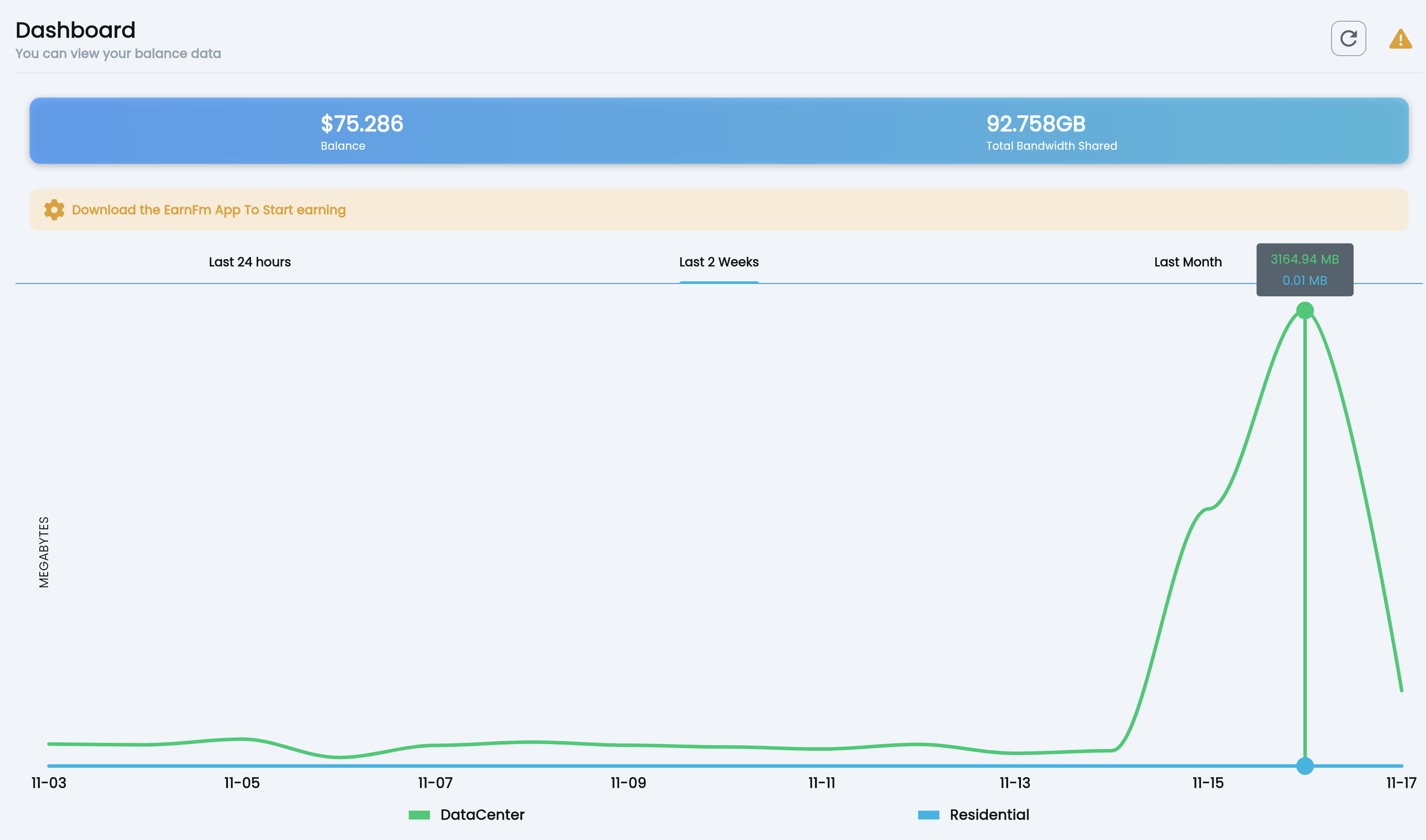
Task: Click the $75.286 balance figure
Action: pos(362,123)
